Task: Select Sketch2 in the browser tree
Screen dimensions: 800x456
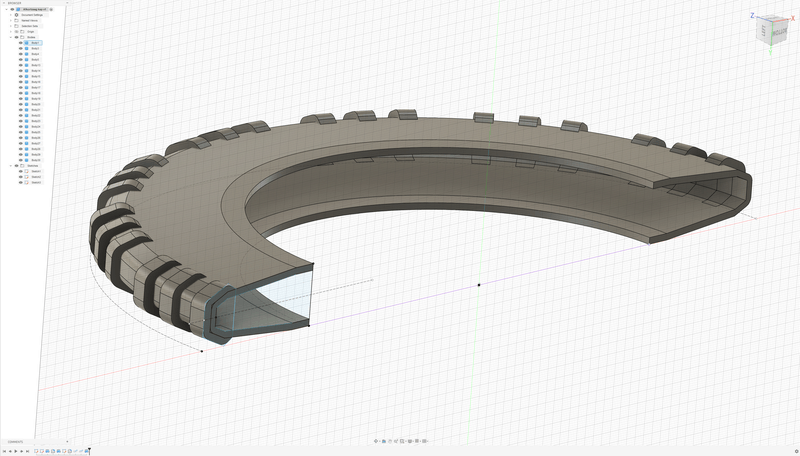Action: [36, 177]
